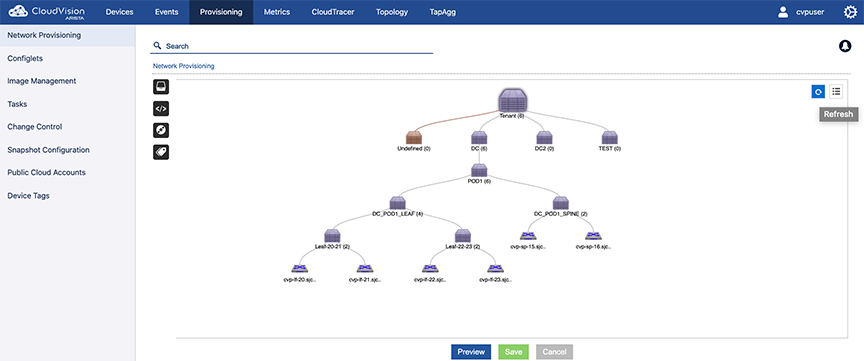Select the cvp-lf-23 switch device icon
Image resolution: width=864 pixels, height=361 pixels.
(x=495, y=268)
